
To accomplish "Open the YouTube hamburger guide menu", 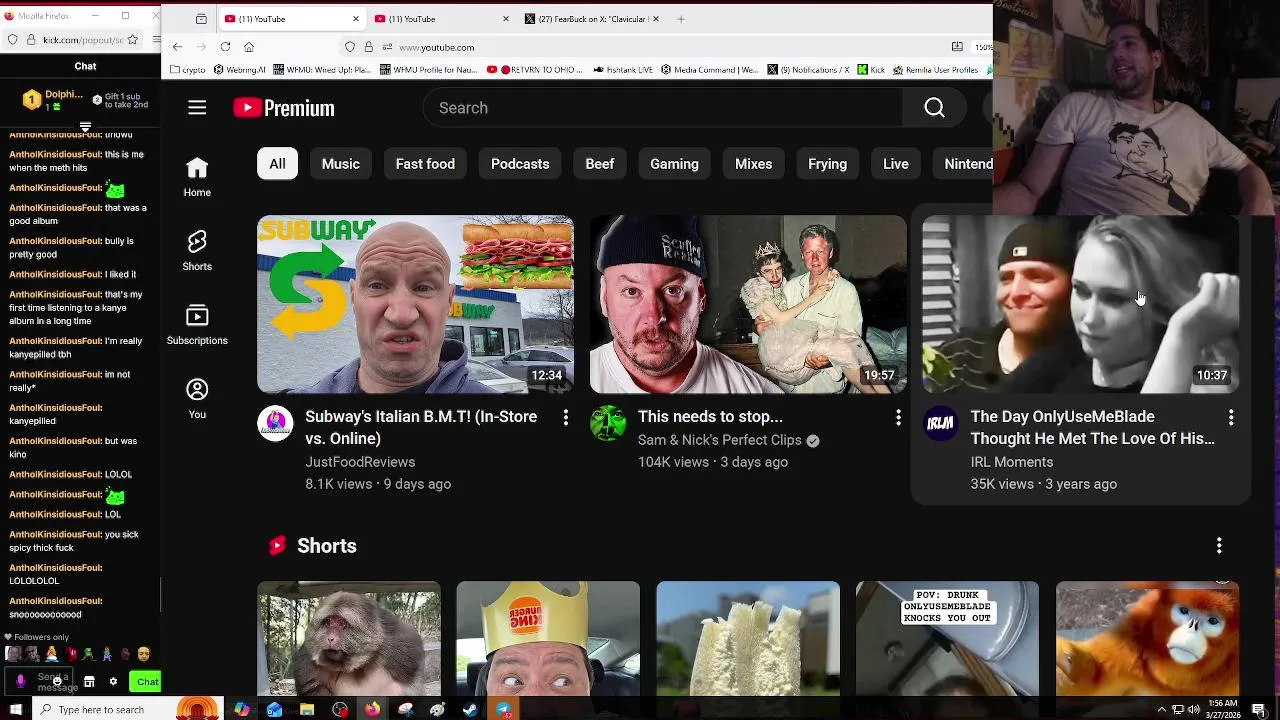I will 197,108.
